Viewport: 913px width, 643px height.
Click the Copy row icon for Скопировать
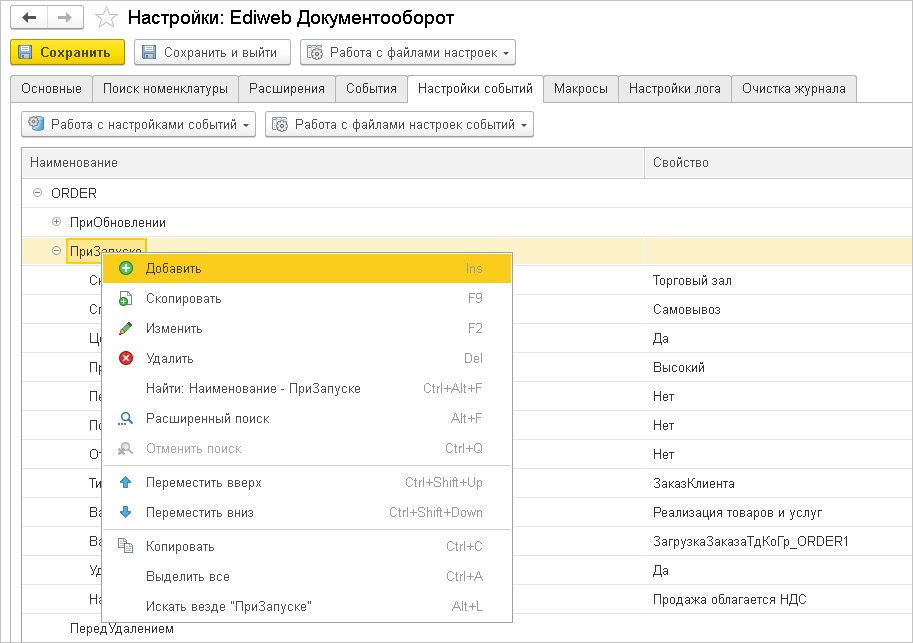pos(126,298)
